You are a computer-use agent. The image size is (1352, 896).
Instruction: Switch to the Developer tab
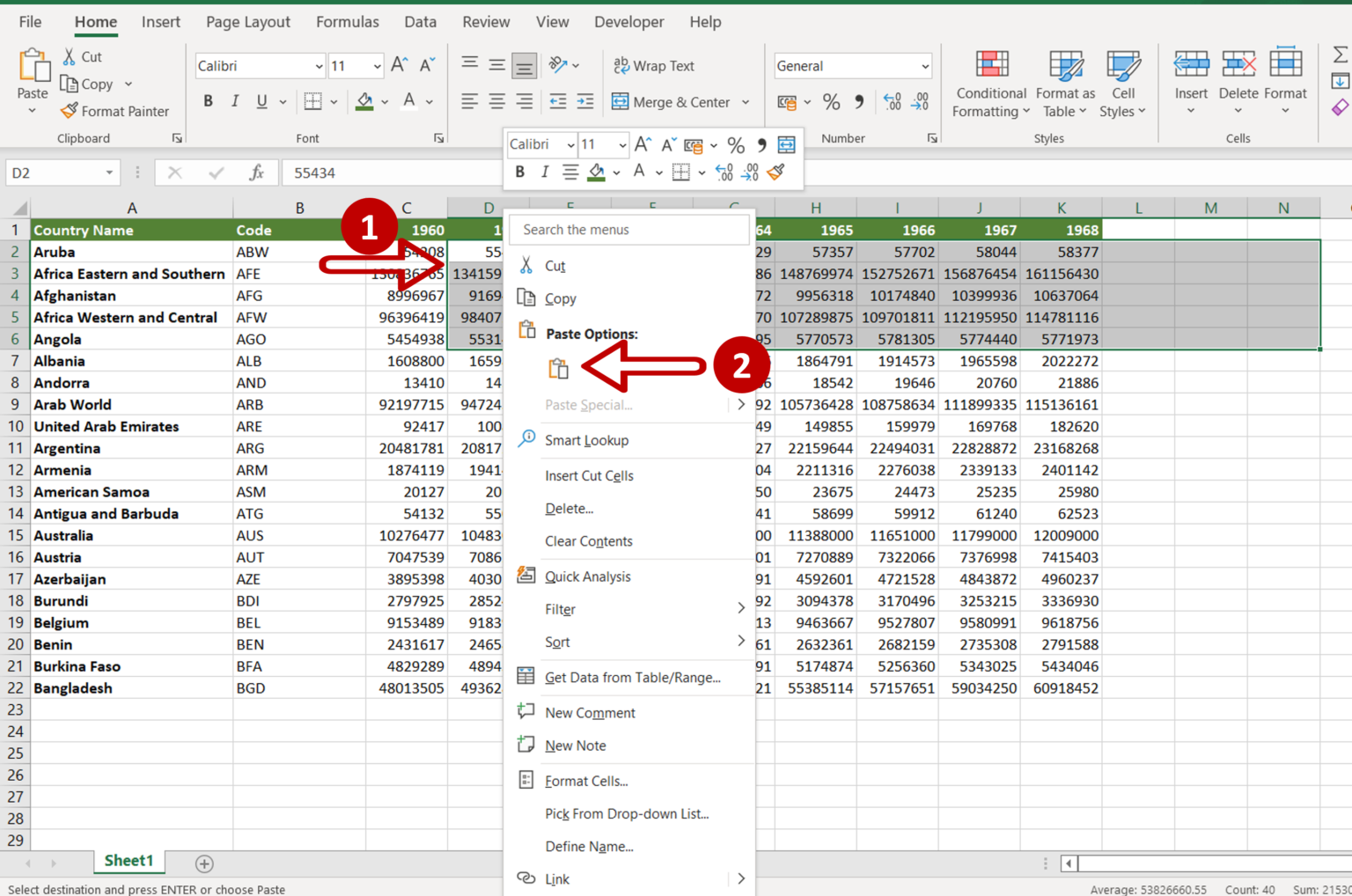(628, 22)
